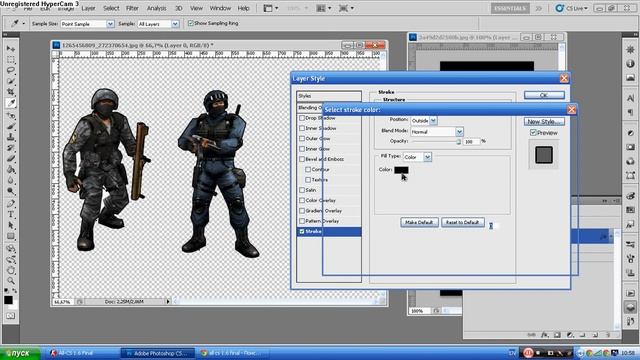Enable the Color Overlay checkbox
The image size is (640, 360).
(x=302, y=200)
